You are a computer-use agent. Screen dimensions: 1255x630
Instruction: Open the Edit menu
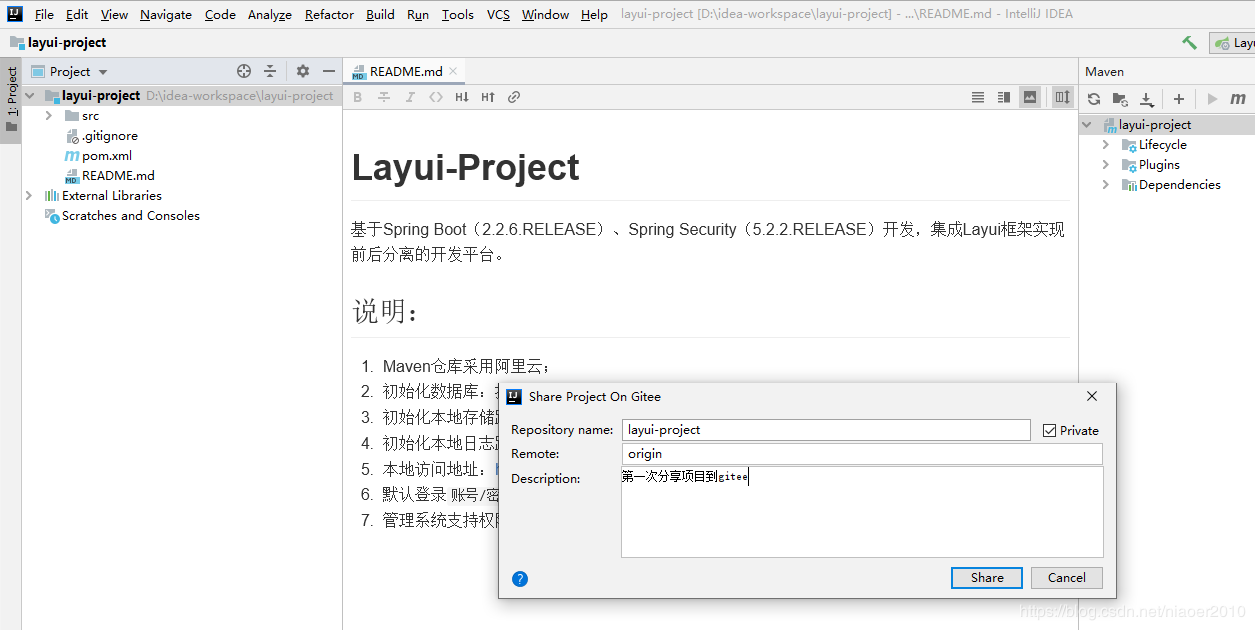coord(77,14)
